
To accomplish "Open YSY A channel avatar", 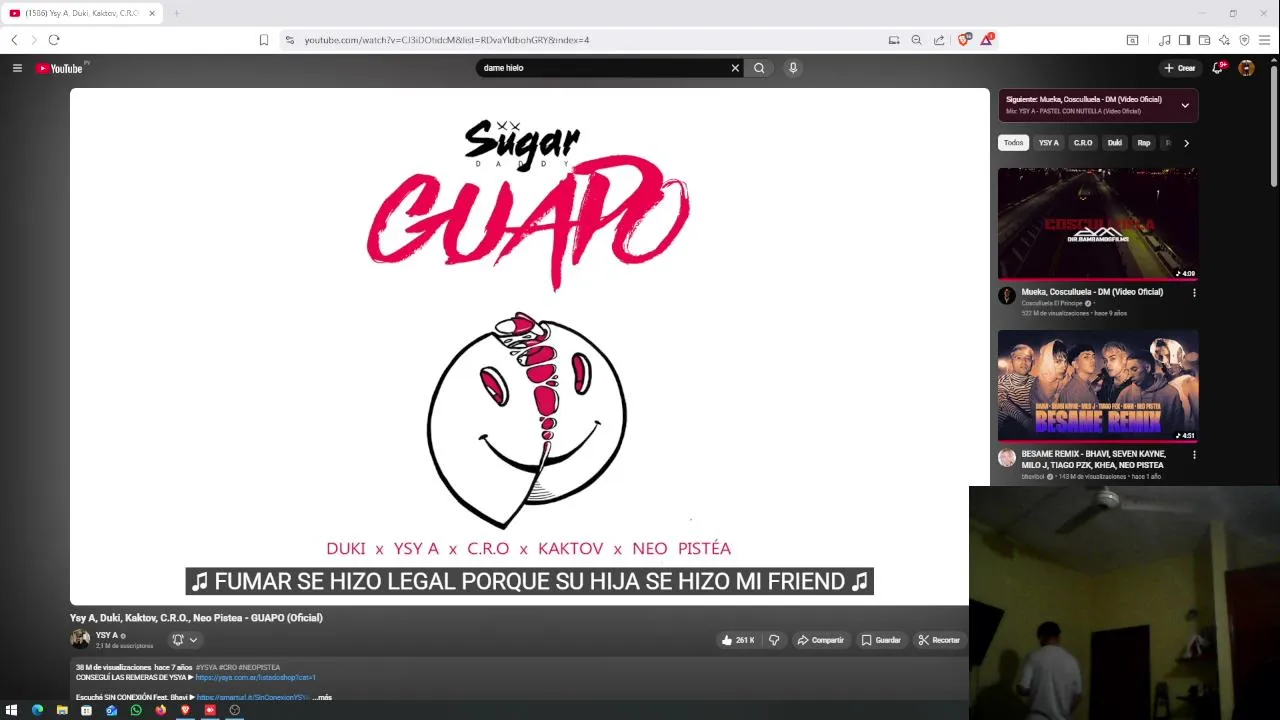I will pyautogui.click(x=80, y=639).
